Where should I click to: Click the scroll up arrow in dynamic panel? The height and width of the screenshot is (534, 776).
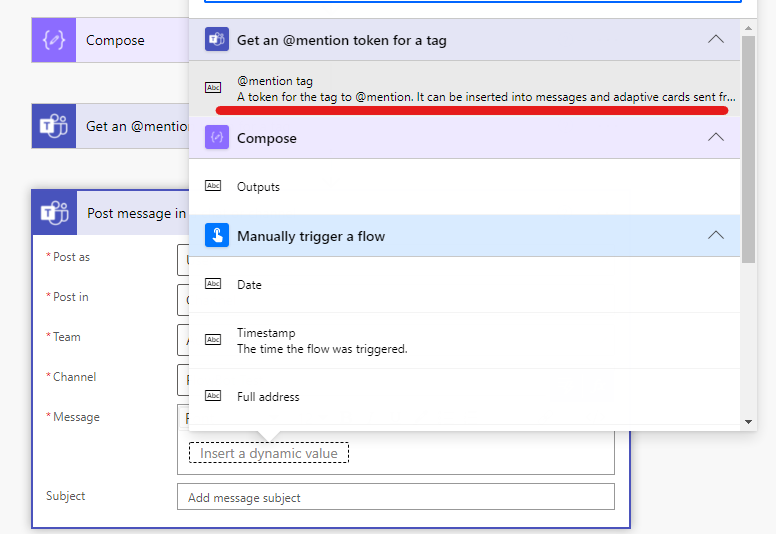tap(748, 28)
